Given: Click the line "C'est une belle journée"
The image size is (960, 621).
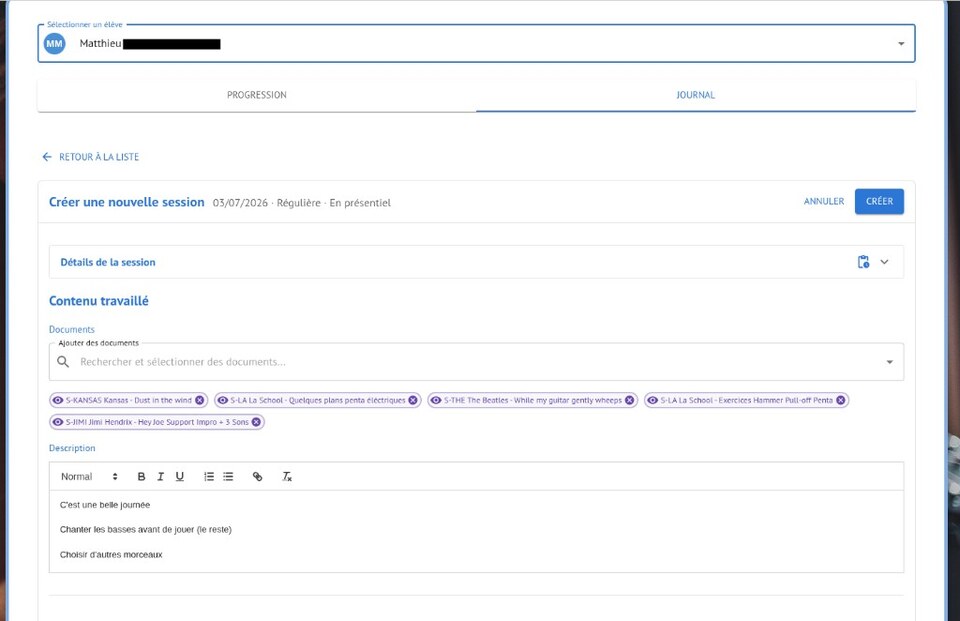Looking at the screenshot, I should [x=105, y=505].
